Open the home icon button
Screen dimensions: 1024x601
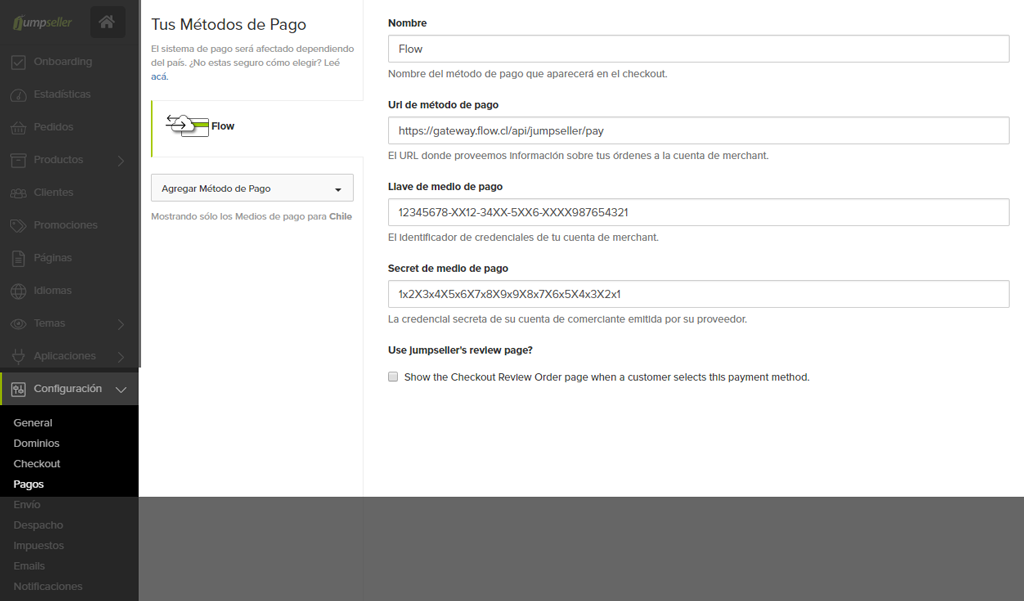click(107, 22)
